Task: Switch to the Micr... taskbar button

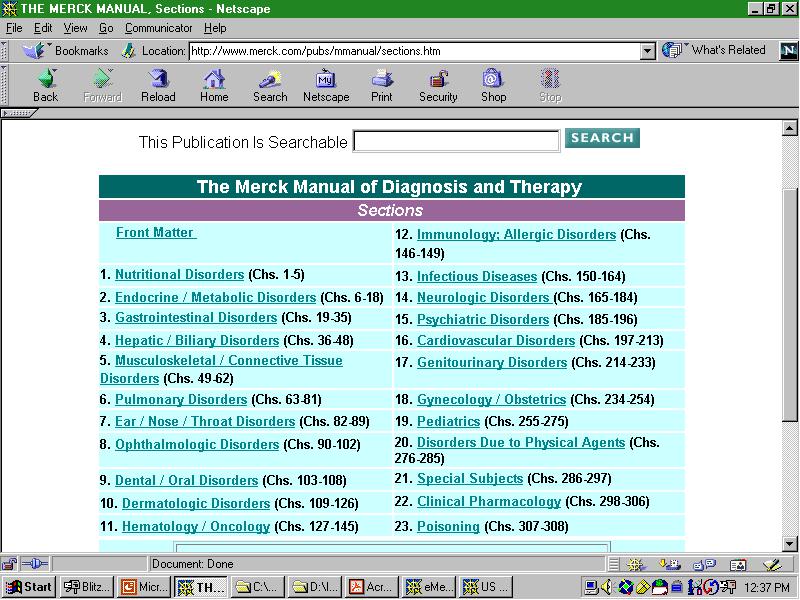Action: pyautogui.click(x=144, y=587)
